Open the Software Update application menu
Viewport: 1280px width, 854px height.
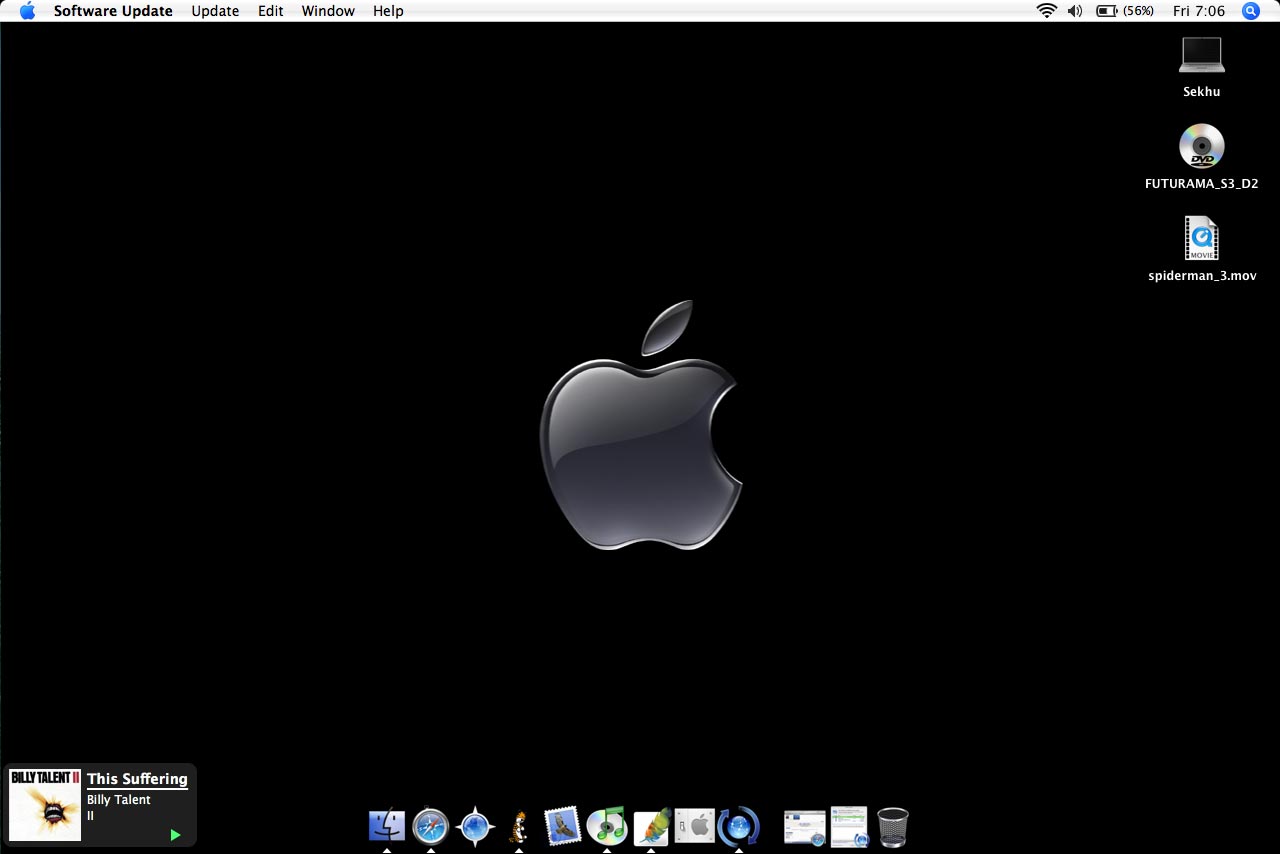coord(113,11)
